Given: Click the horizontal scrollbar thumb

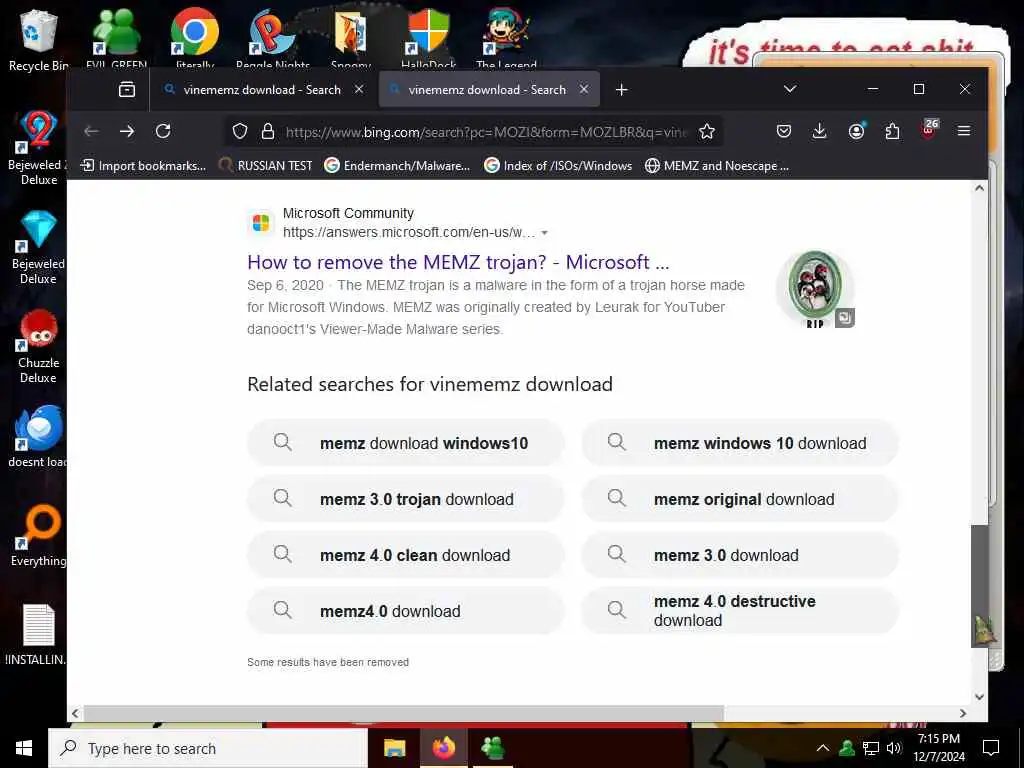Looking at the screenshot, I should pos(404,713).
